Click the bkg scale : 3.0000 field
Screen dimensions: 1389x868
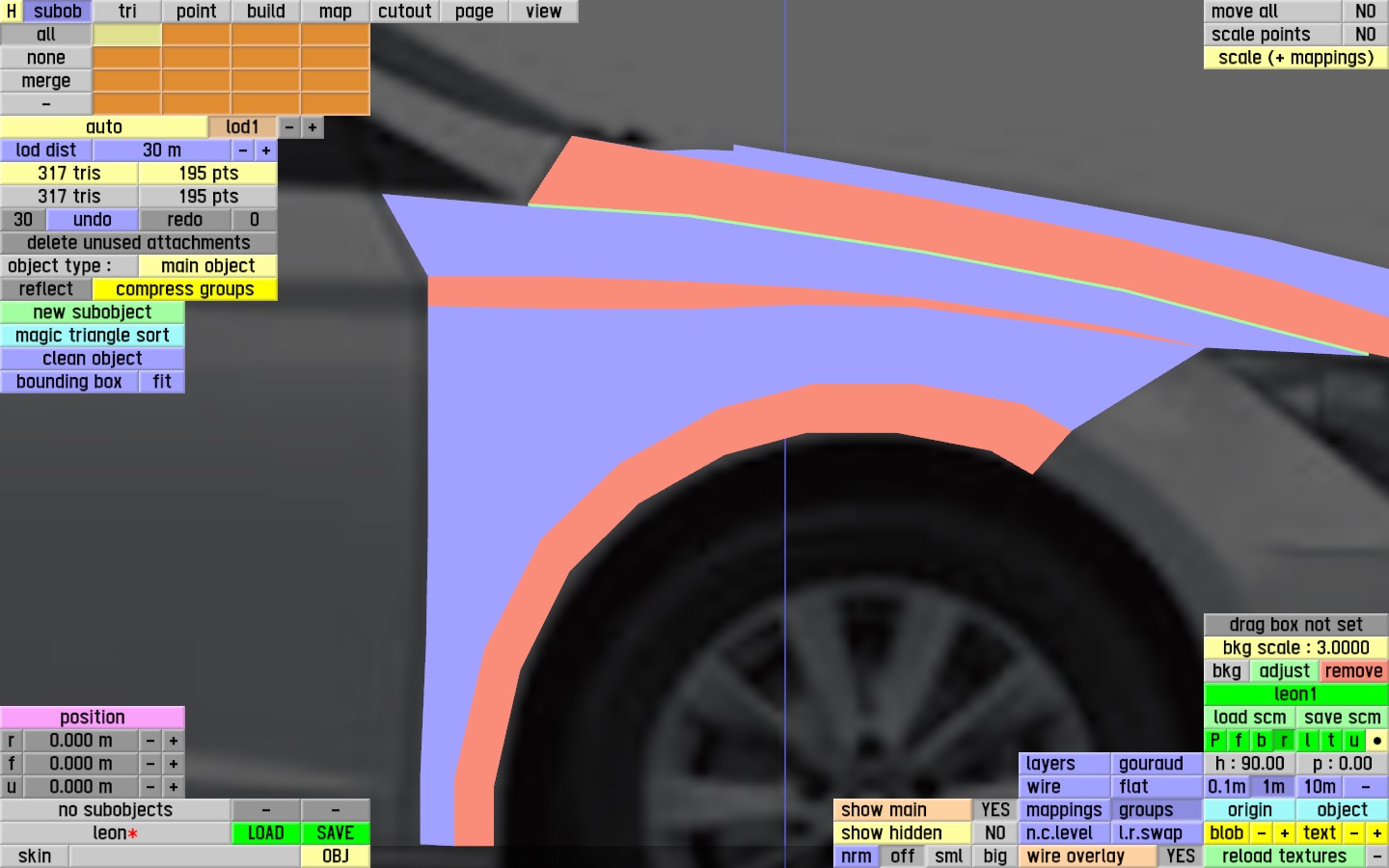coord(1296,648)
